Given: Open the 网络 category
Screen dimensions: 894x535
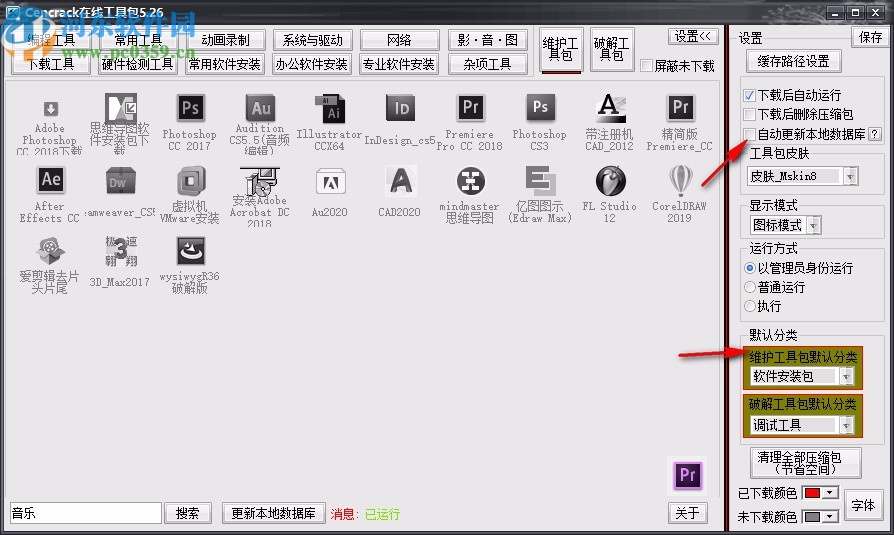Looking at the screenshot, I should pos(399,40).
